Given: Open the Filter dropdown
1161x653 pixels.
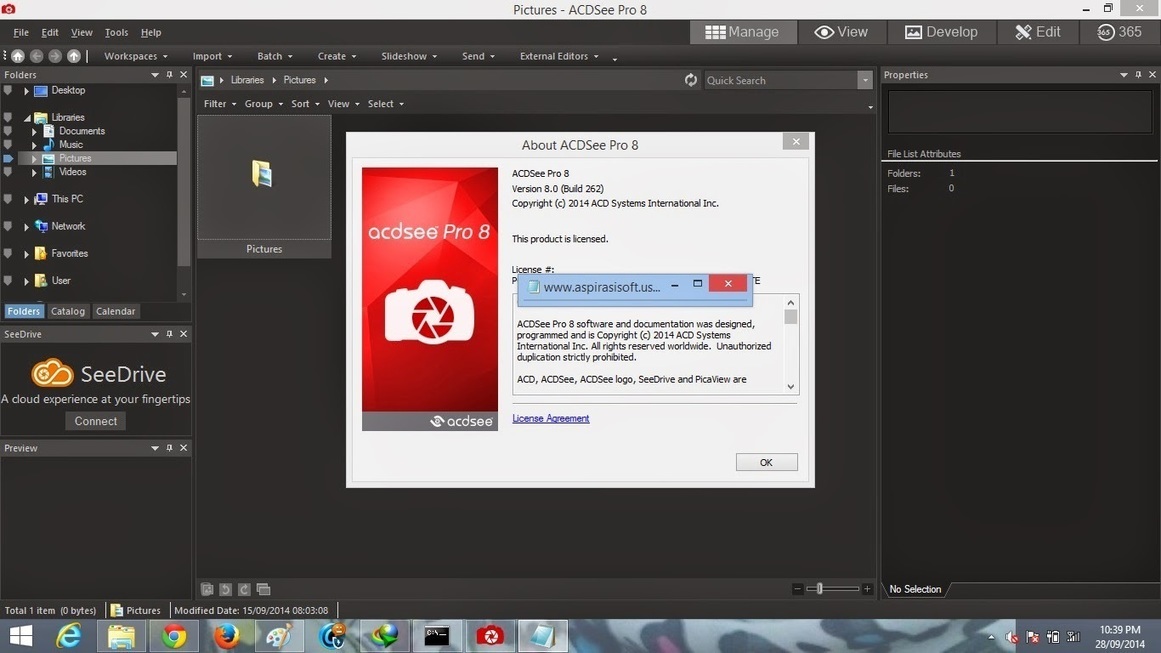Looking at the screenshot, I should (220, 104).
